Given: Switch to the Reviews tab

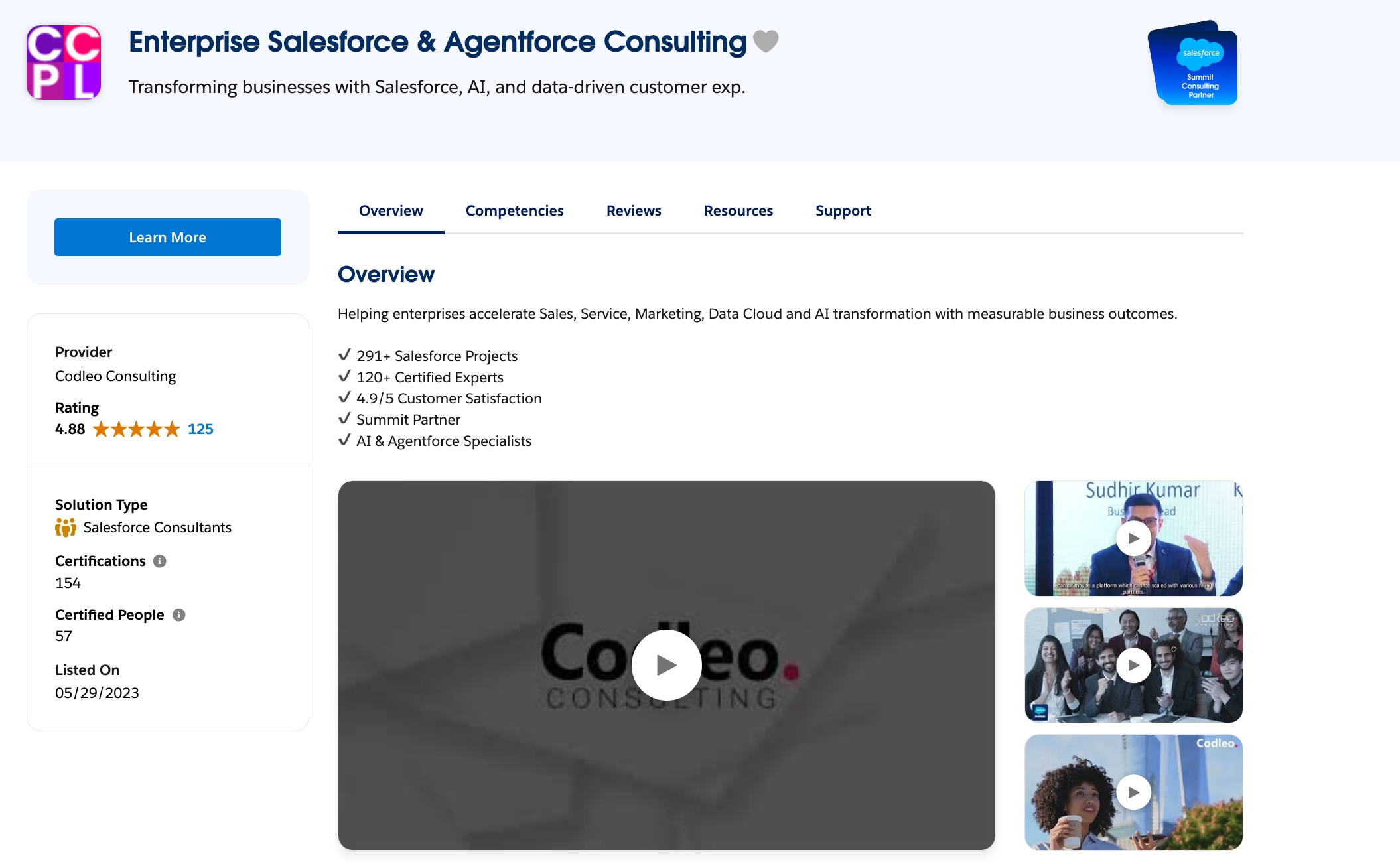Looking at the screenshot, I should [634, 211].
